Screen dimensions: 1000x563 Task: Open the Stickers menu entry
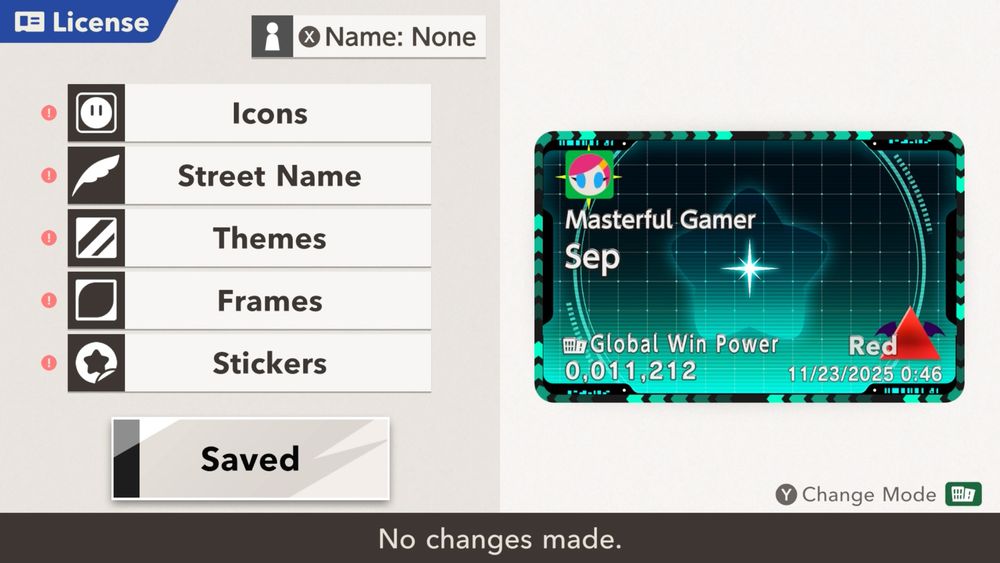point(249,363)
